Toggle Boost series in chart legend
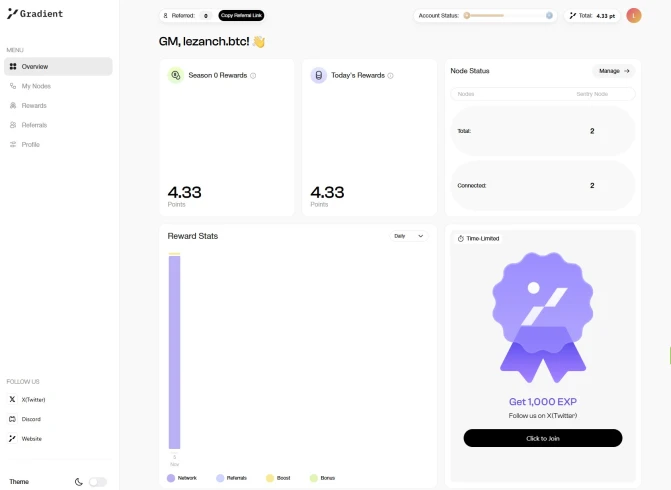The height and width of the screenshot is (490, 671). click(x=278, y=478)
